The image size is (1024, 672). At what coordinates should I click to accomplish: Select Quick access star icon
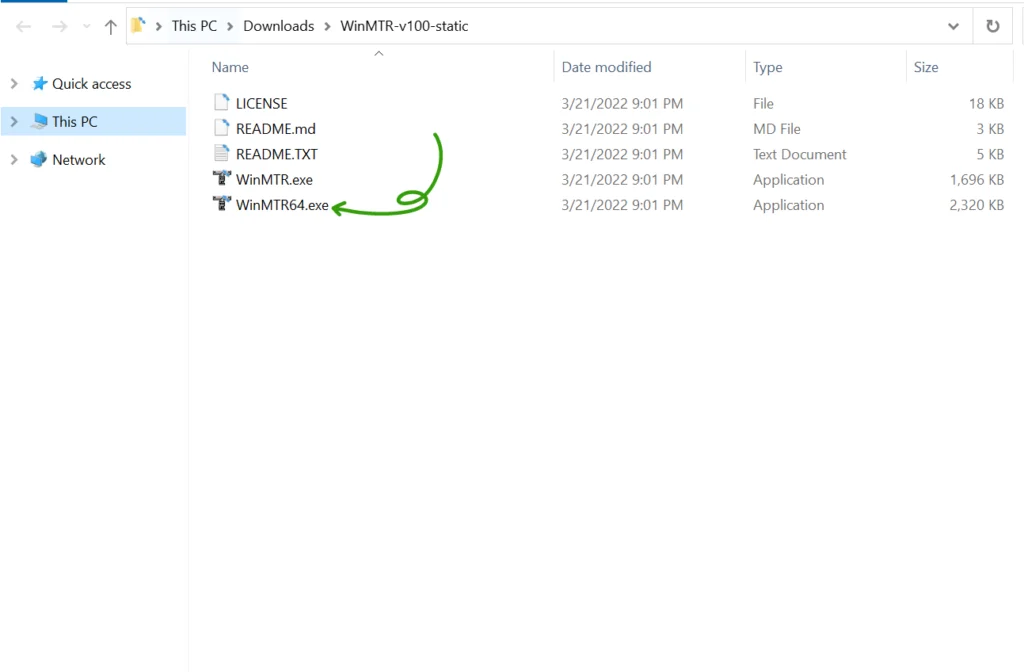coord(40,83)
